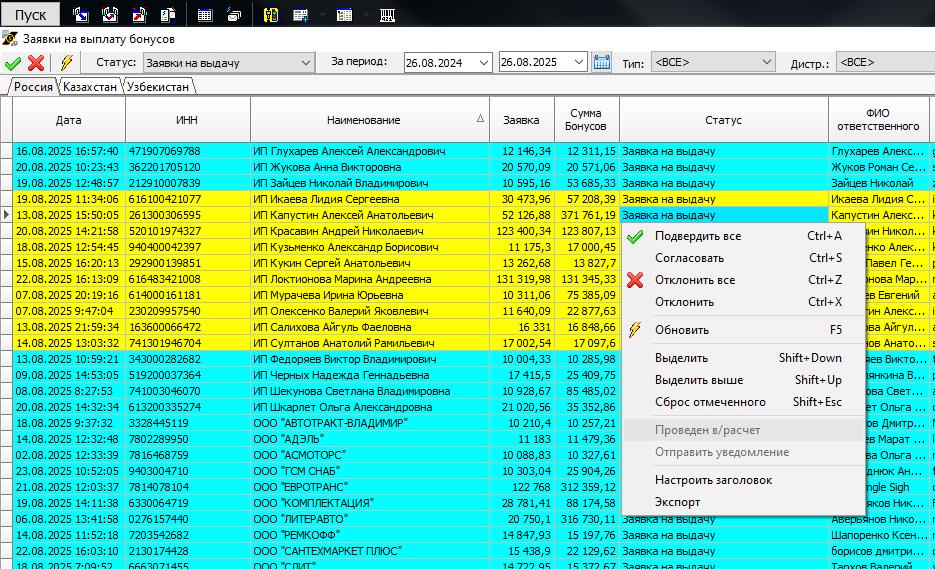Screen dimensions: 935x569
Task: Click the Заявки на выплату бонусов window icon
Action: click(10, 39)
